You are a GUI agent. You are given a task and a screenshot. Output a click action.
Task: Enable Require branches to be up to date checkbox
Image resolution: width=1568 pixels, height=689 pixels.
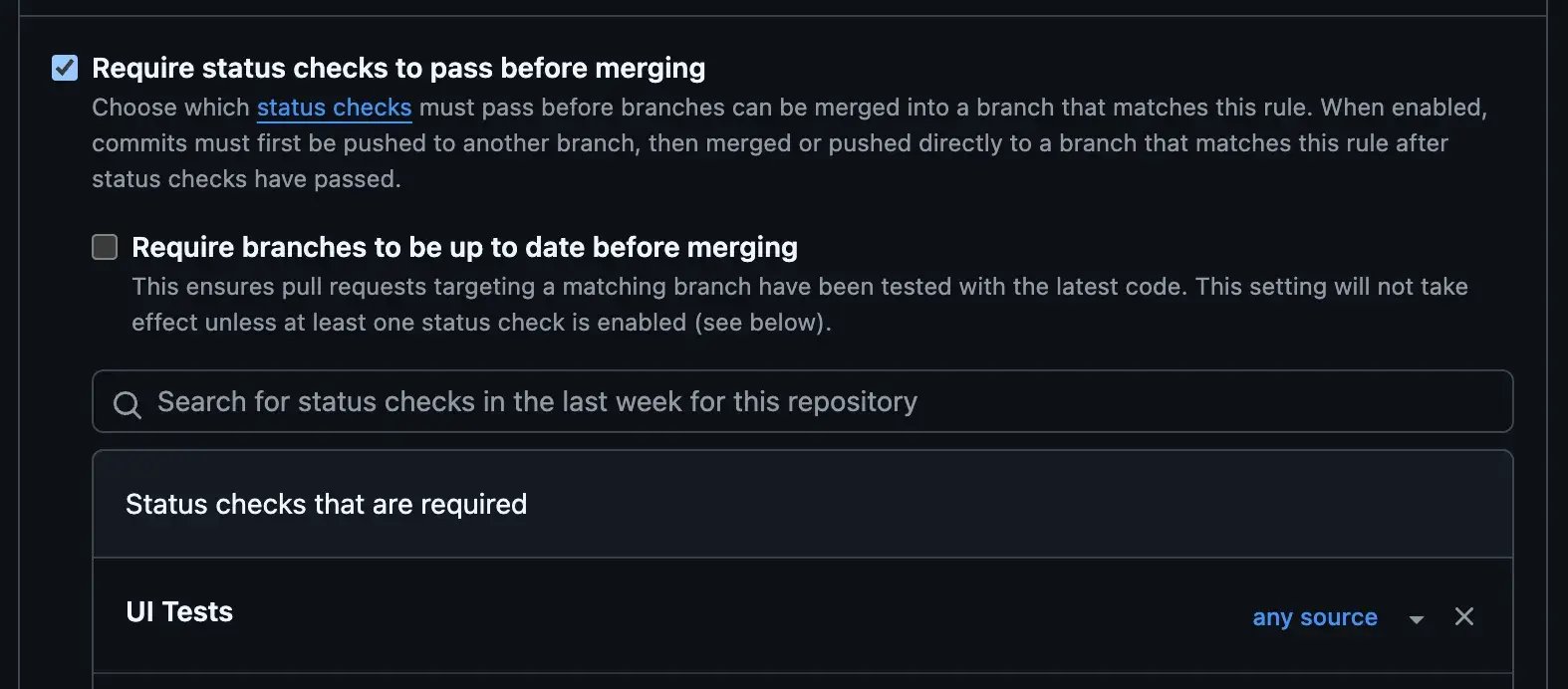pyautogui.click(x=105, y=247)
